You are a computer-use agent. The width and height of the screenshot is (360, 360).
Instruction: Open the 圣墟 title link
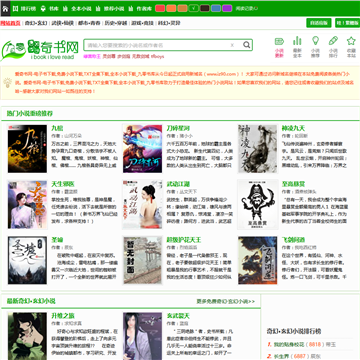pos(57,240)
